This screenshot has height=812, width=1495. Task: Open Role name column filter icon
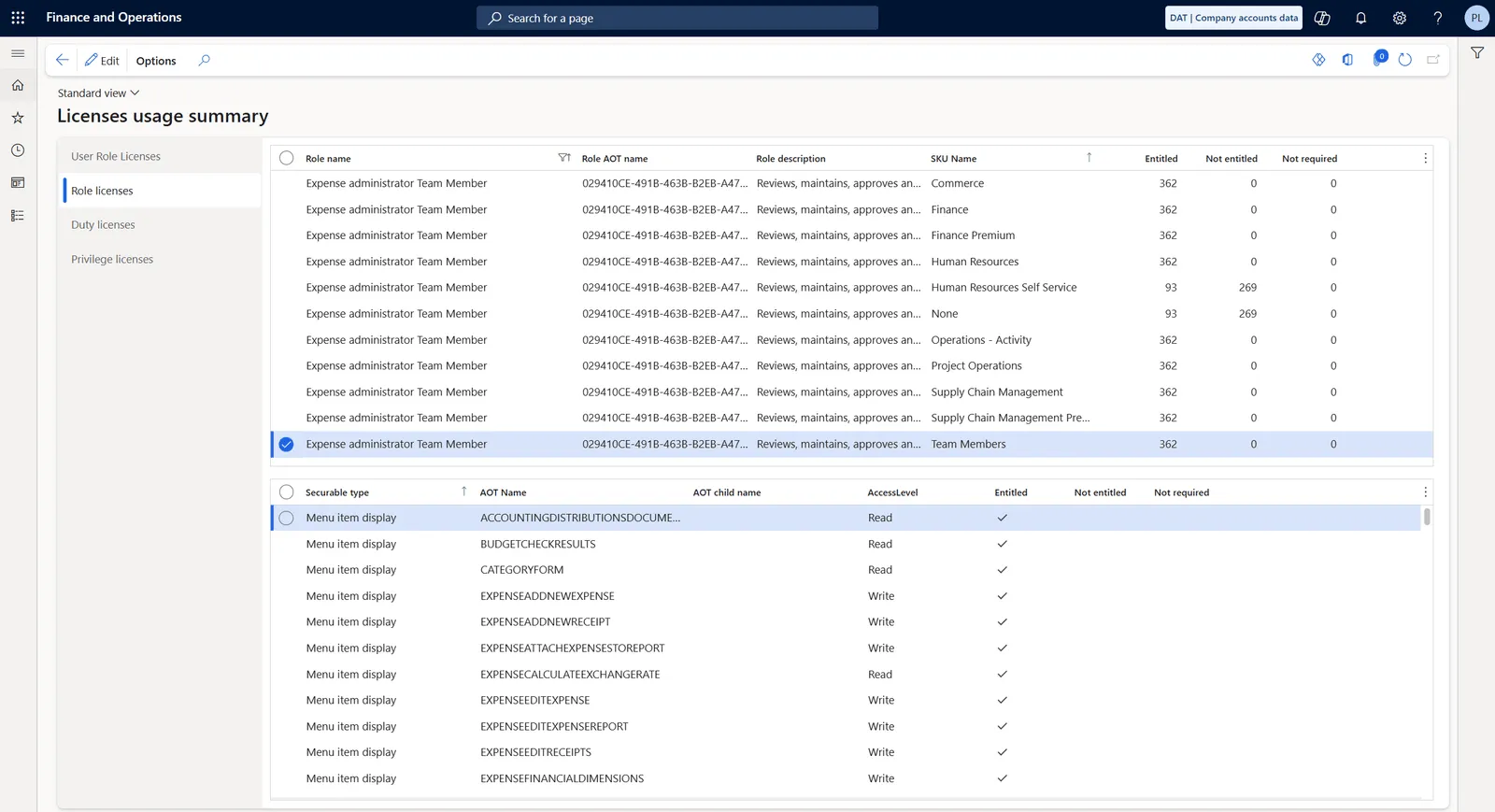pyautogui.click(x=564, y=158)
